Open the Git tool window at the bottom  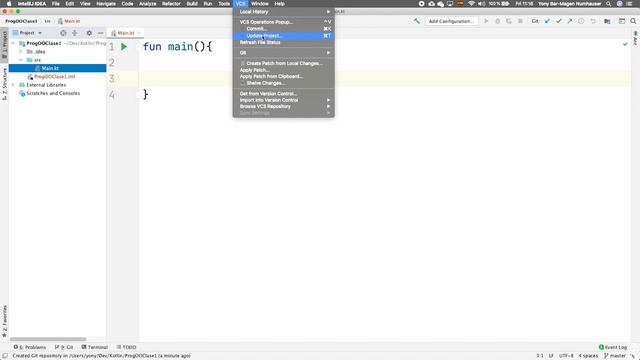click(64, 347)
